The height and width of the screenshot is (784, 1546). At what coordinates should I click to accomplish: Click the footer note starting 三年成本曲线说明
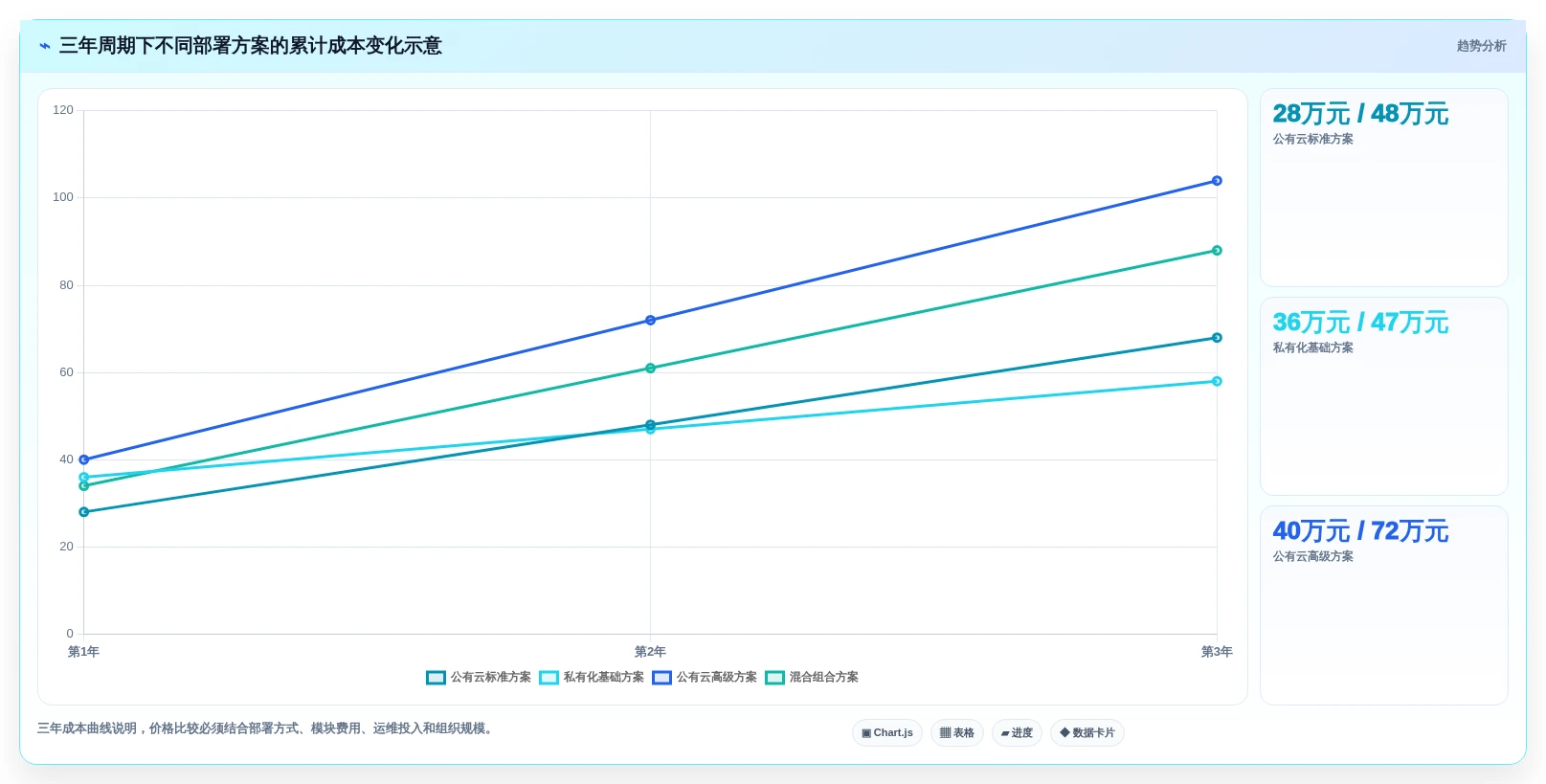coord(267,728)
